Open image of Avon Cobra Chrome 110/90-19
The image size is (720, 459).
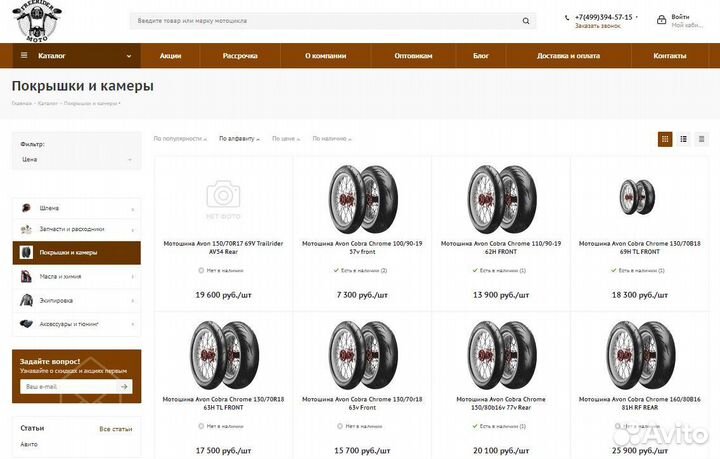coord(501,199)
